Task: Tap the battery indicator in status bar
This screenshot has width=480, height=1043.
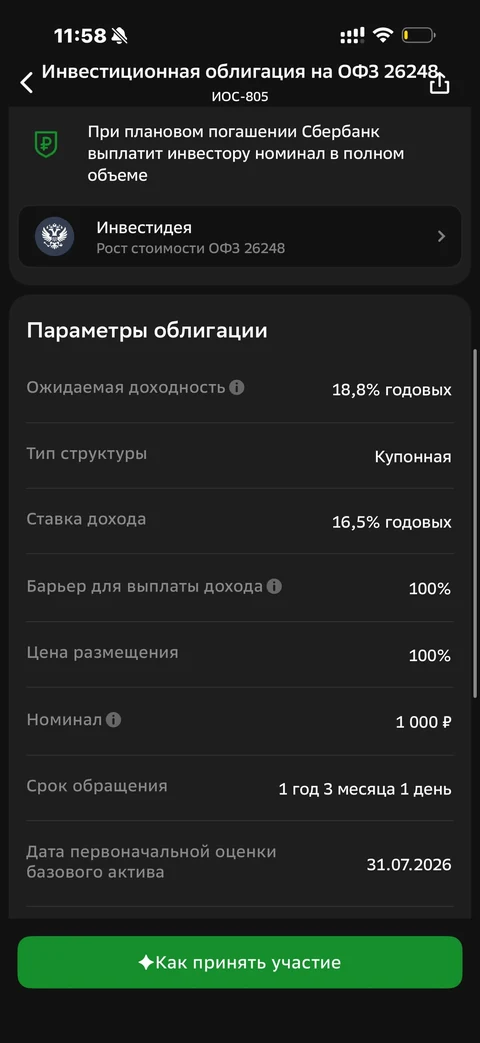Action: [419, 35]
